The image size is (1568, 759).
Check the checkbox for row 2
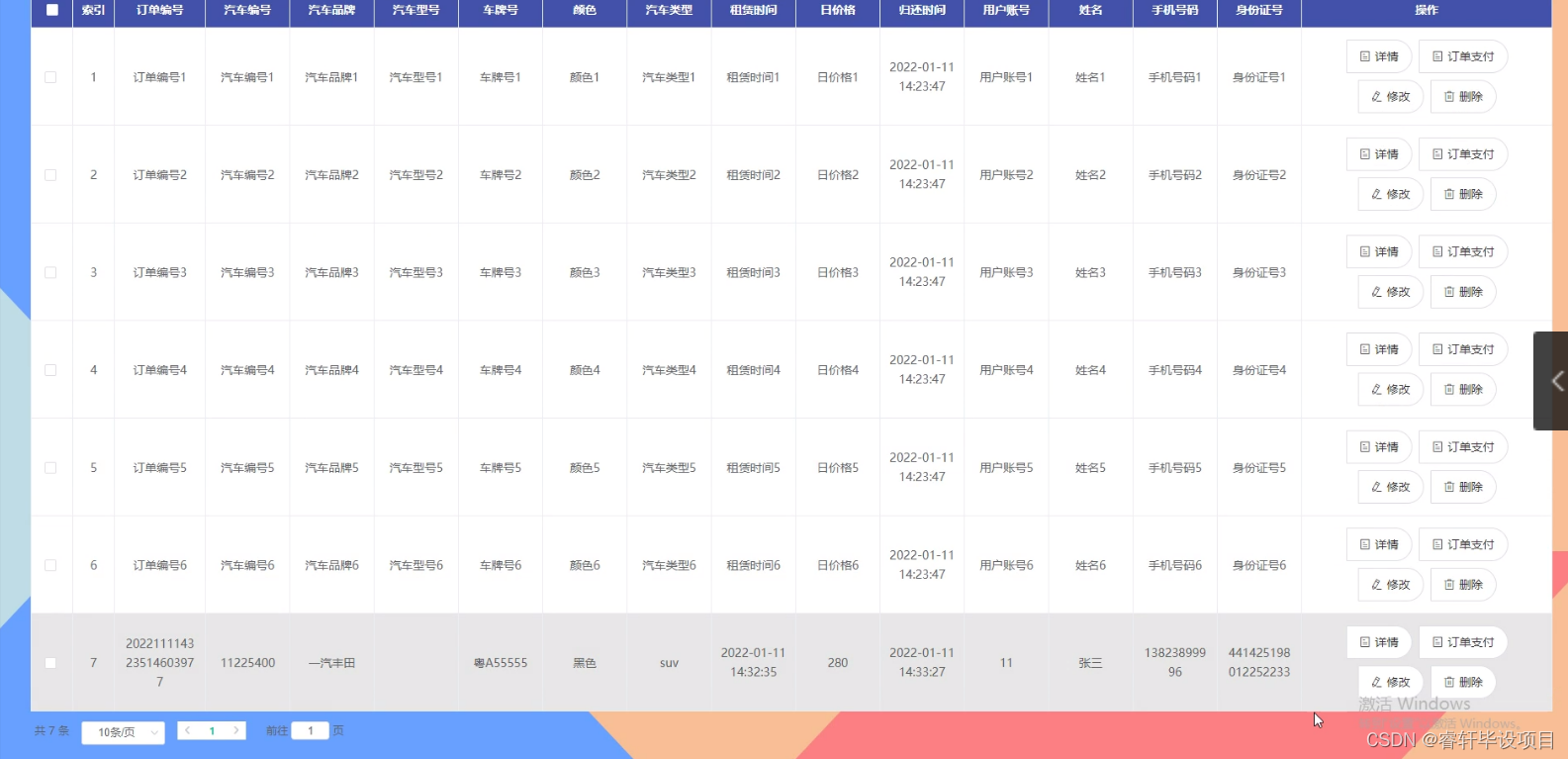50,175
